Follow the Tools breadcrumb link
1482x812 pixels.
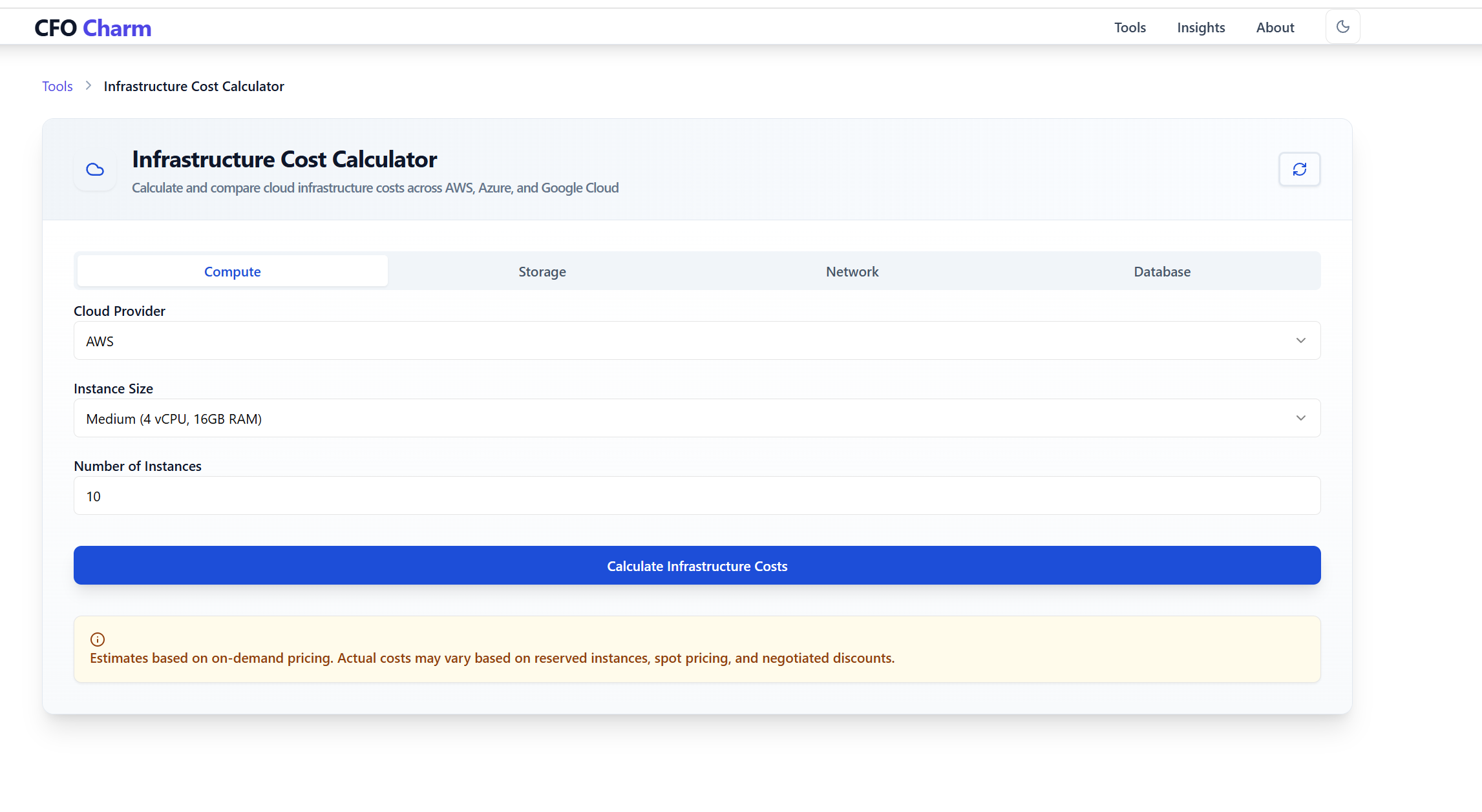(57, 86)
